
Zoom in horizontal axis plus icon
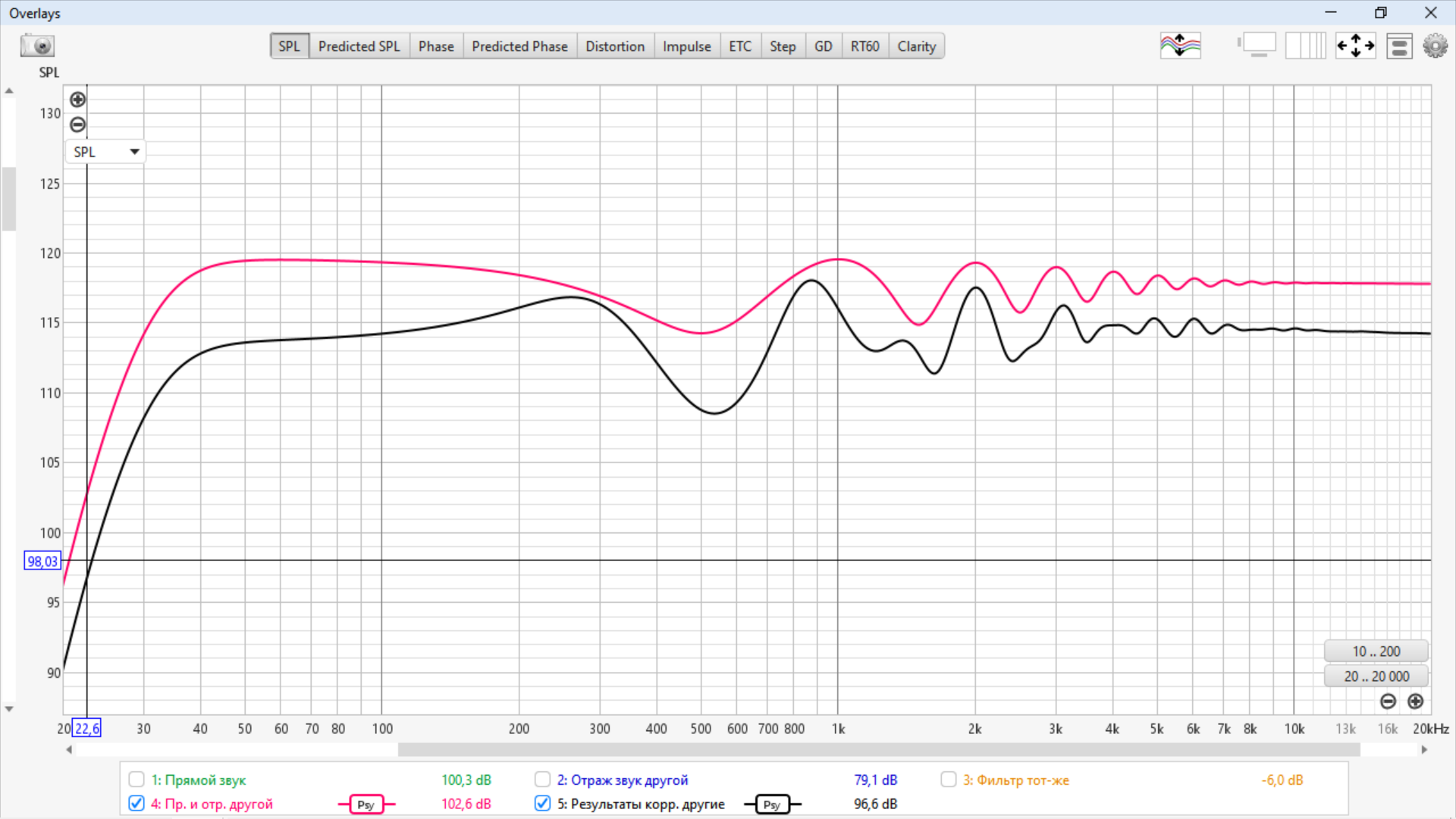[x=1415, y=701]
